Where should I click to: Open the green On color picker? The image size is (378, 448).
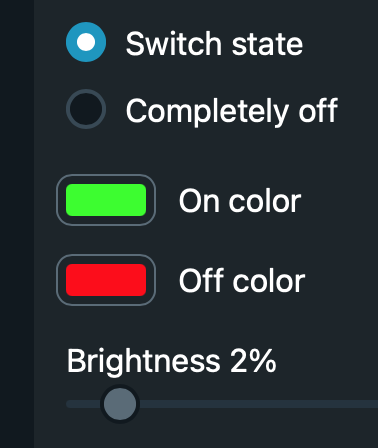click(x=106, y=200)
